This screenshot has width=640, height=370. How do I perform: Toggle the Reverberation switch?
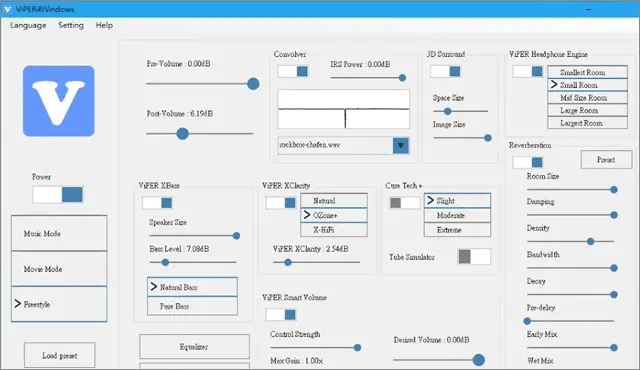(528, 162)
